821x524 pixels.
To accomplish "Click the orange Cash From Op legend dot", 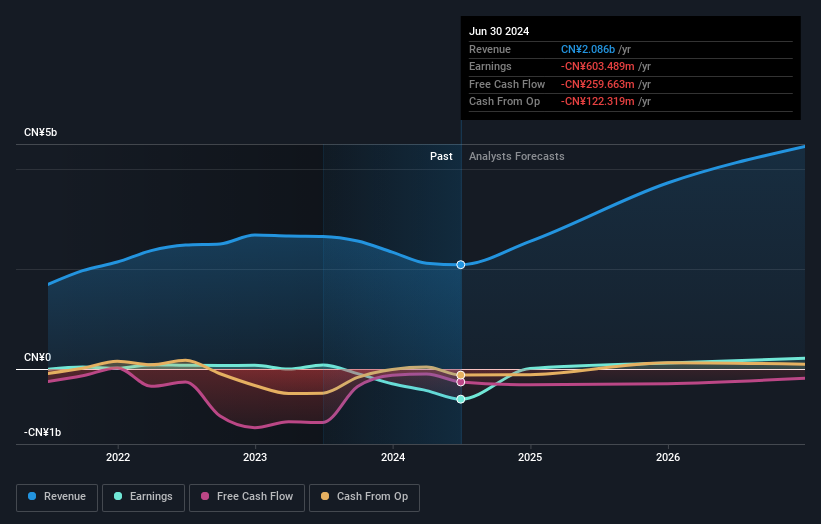I will click(325, 496).
